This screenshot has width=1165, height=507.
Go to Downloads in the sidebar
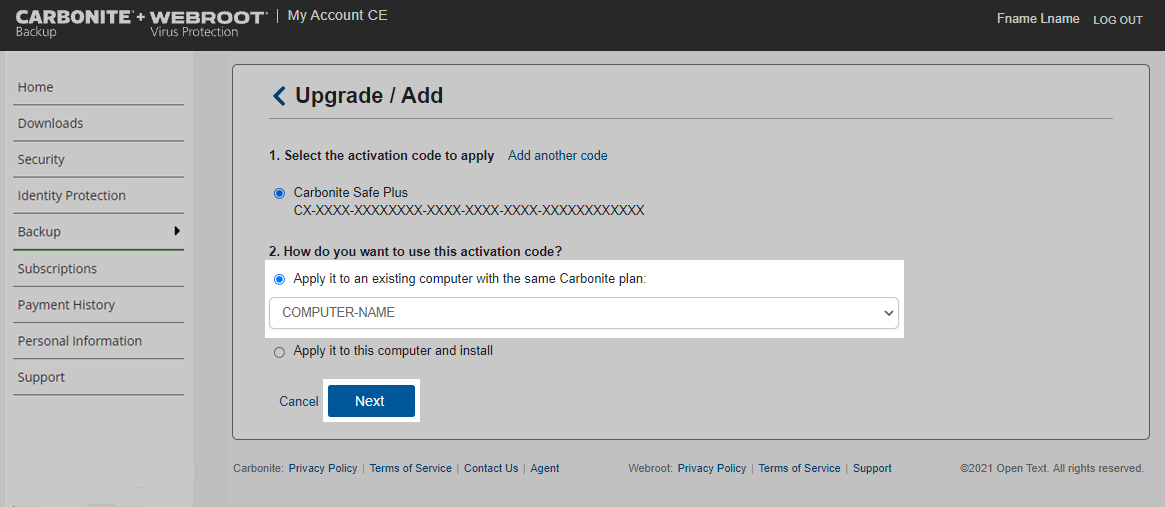tap(99, 123)
